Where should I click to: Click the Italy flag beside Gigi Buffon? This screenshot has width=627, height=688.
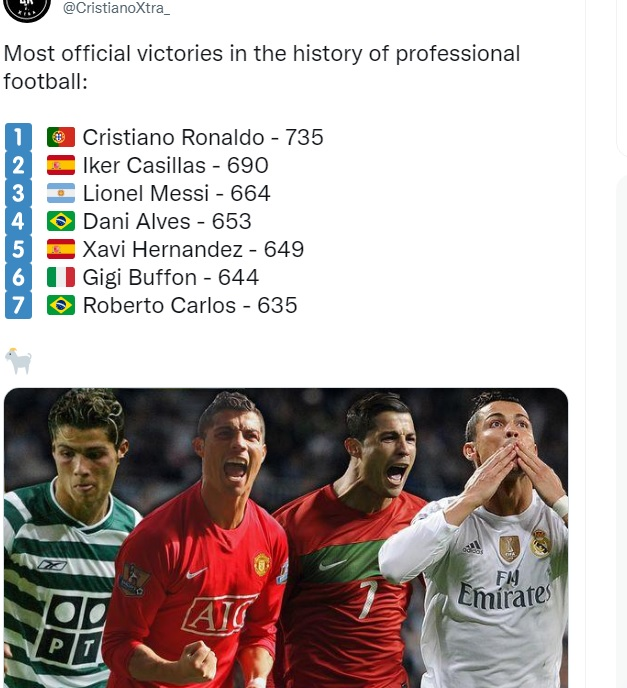[61, 277]
